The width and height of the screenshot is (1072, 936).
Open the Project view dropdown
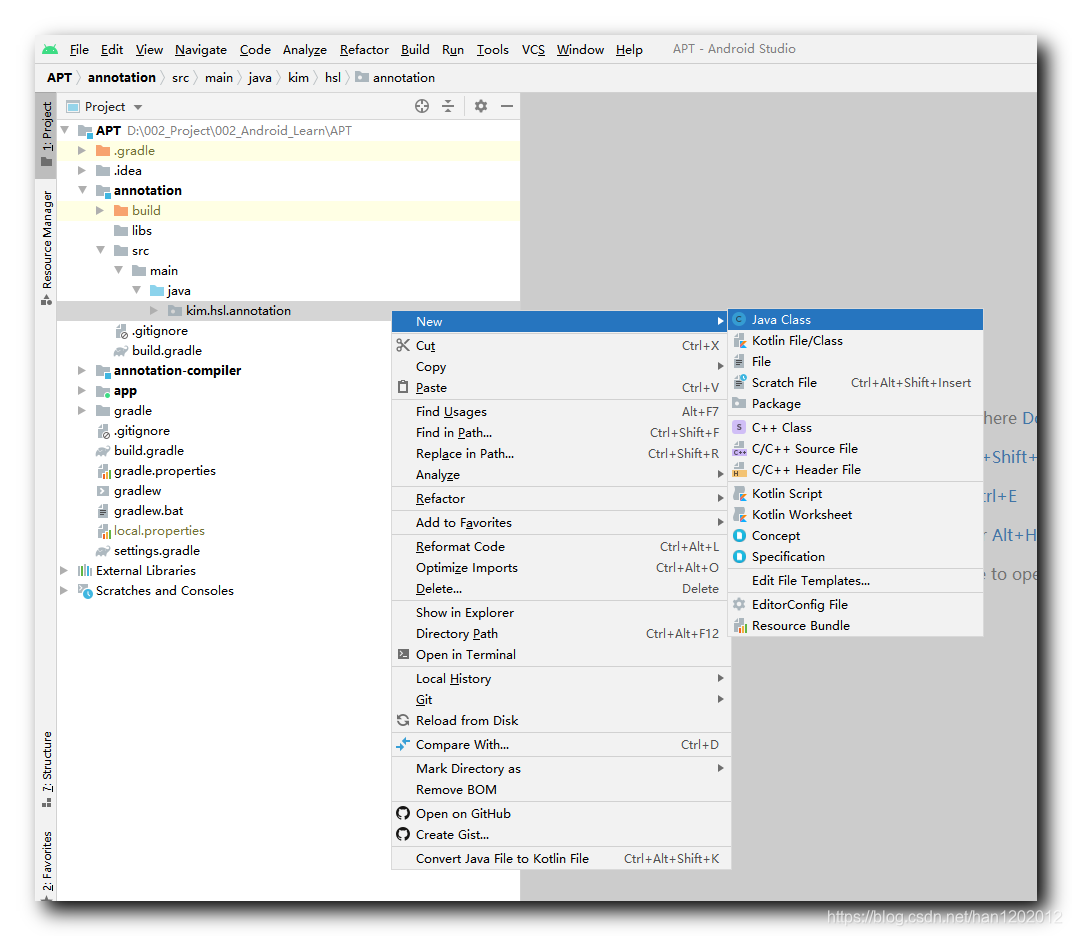pos(138,107)
